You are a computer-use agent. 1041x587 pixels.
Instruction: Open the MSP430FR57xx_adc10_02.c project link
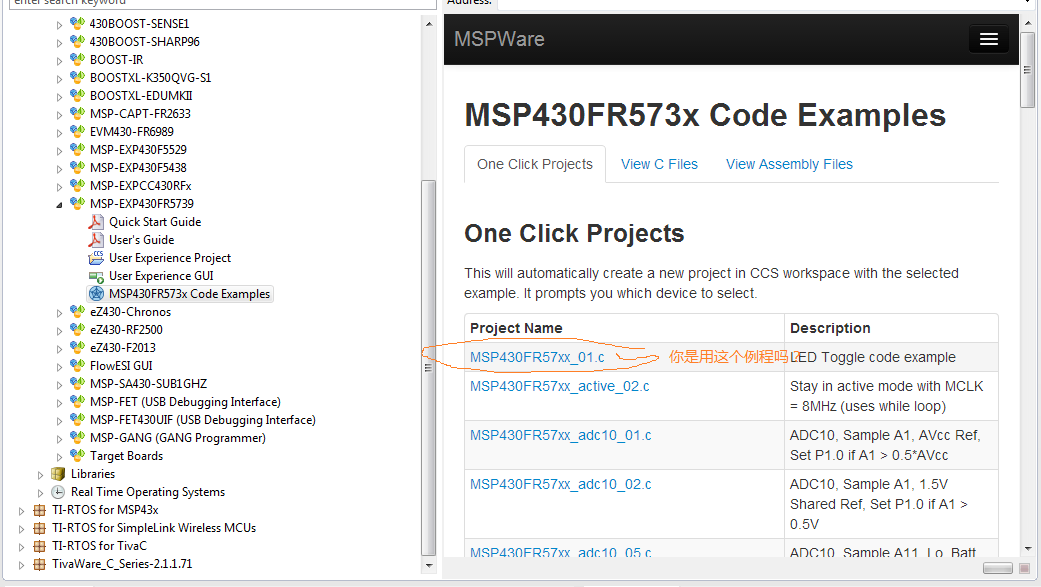560,484
